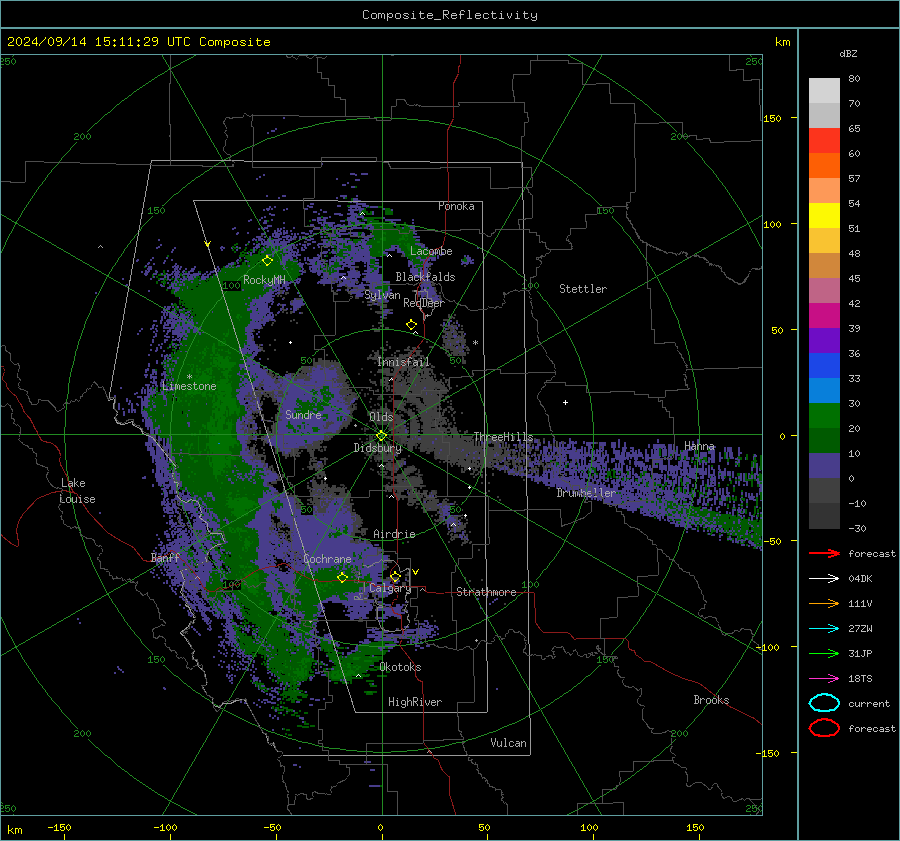Click the 51 dBZ yellow color swatch
The image size is (900, 841).
point(824,215)
